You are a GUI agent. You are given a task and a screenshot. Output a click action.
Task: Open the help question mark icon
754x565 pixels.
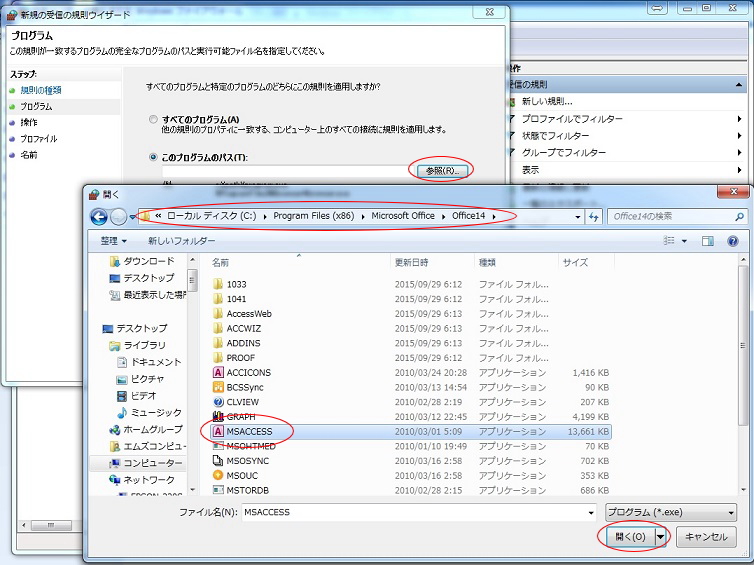point(733,241)
